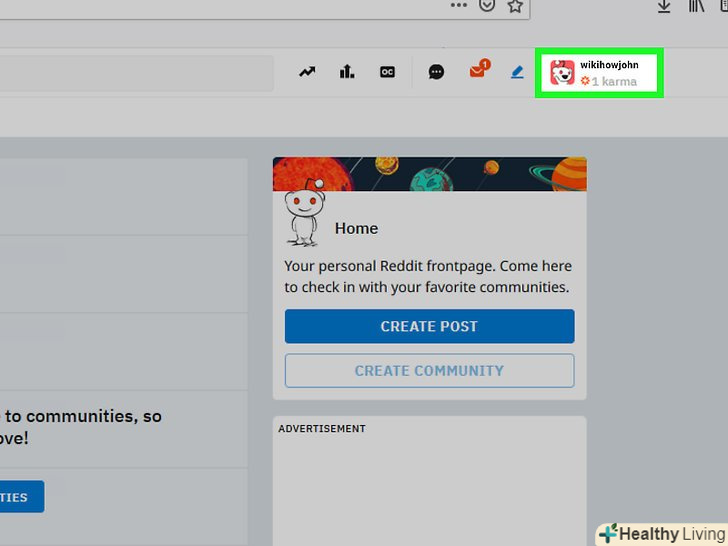Click the CREATE POST button
The width and height of the screenshot is (728, 546).
pyautogui.click(x=429, y=326)
